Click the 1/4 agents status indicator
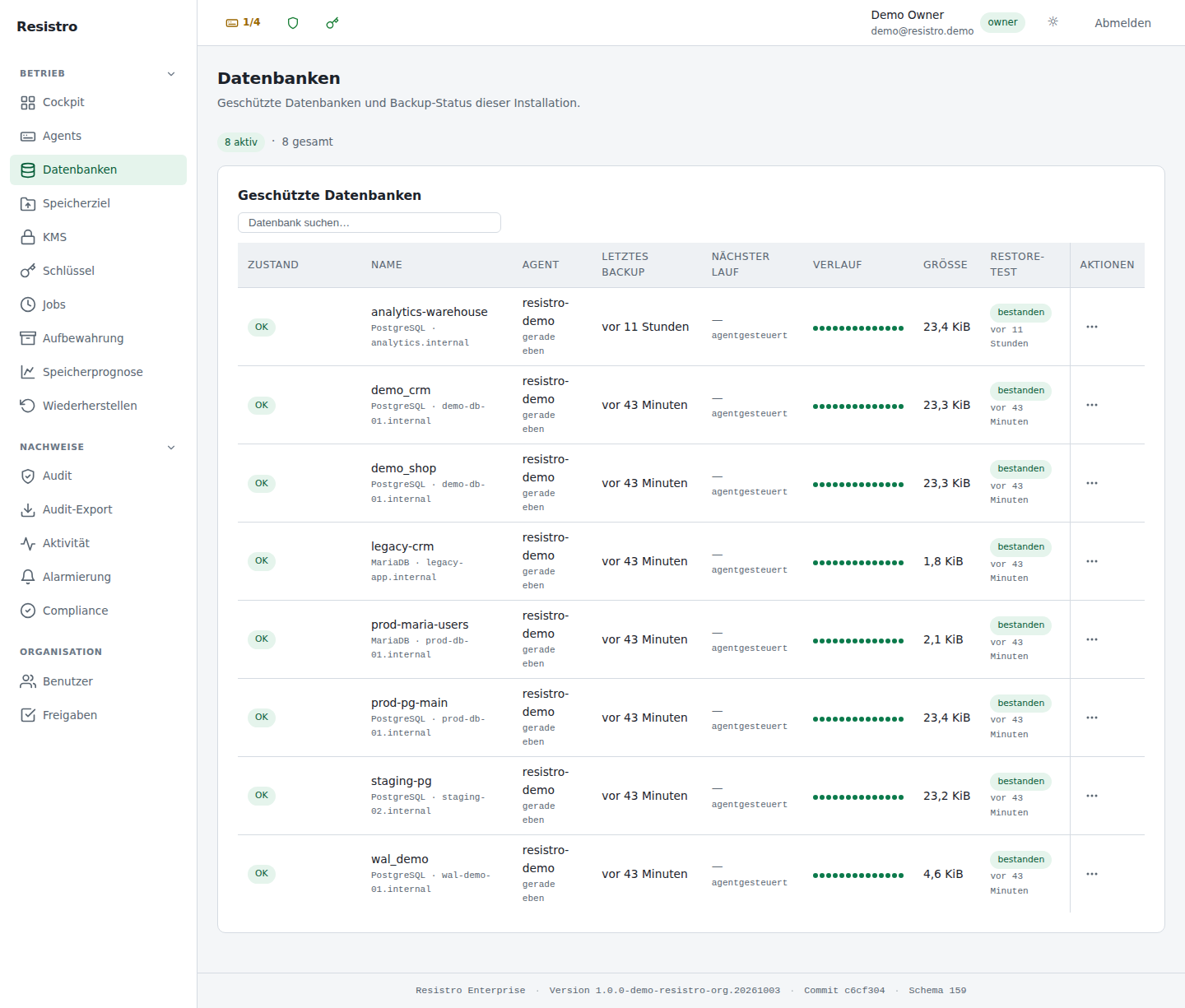This screenshot has width=1185, height=1008. tap(243, 22)
